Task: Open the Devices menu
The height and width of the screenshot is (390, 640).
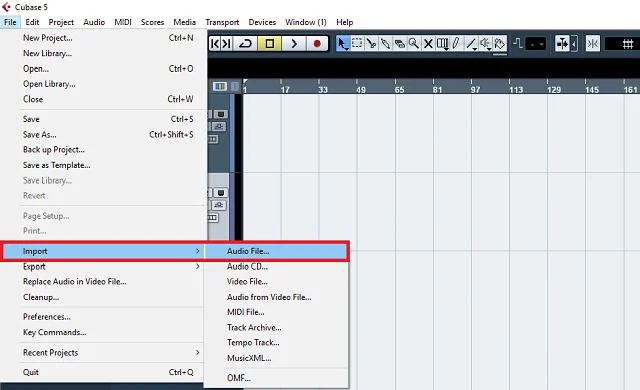Action: 262,22
